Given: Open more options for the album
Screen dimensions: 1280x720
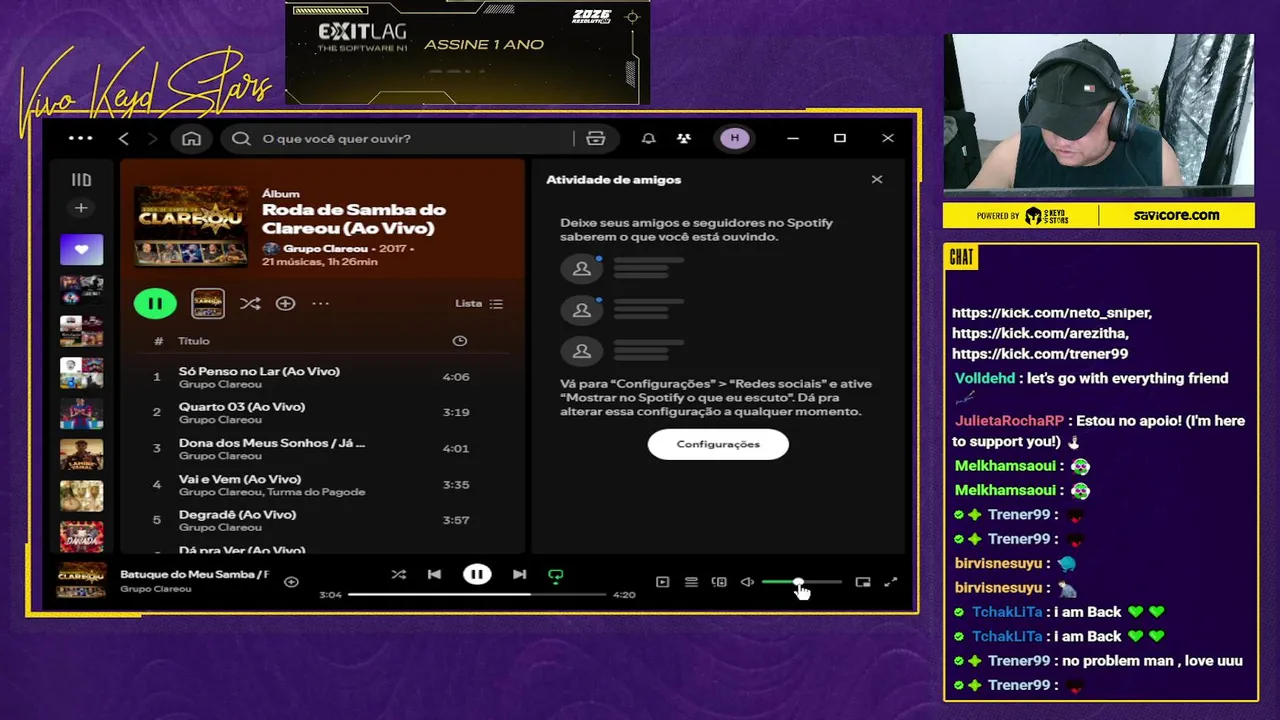Looking at the screenshot, I should point(320,303).
